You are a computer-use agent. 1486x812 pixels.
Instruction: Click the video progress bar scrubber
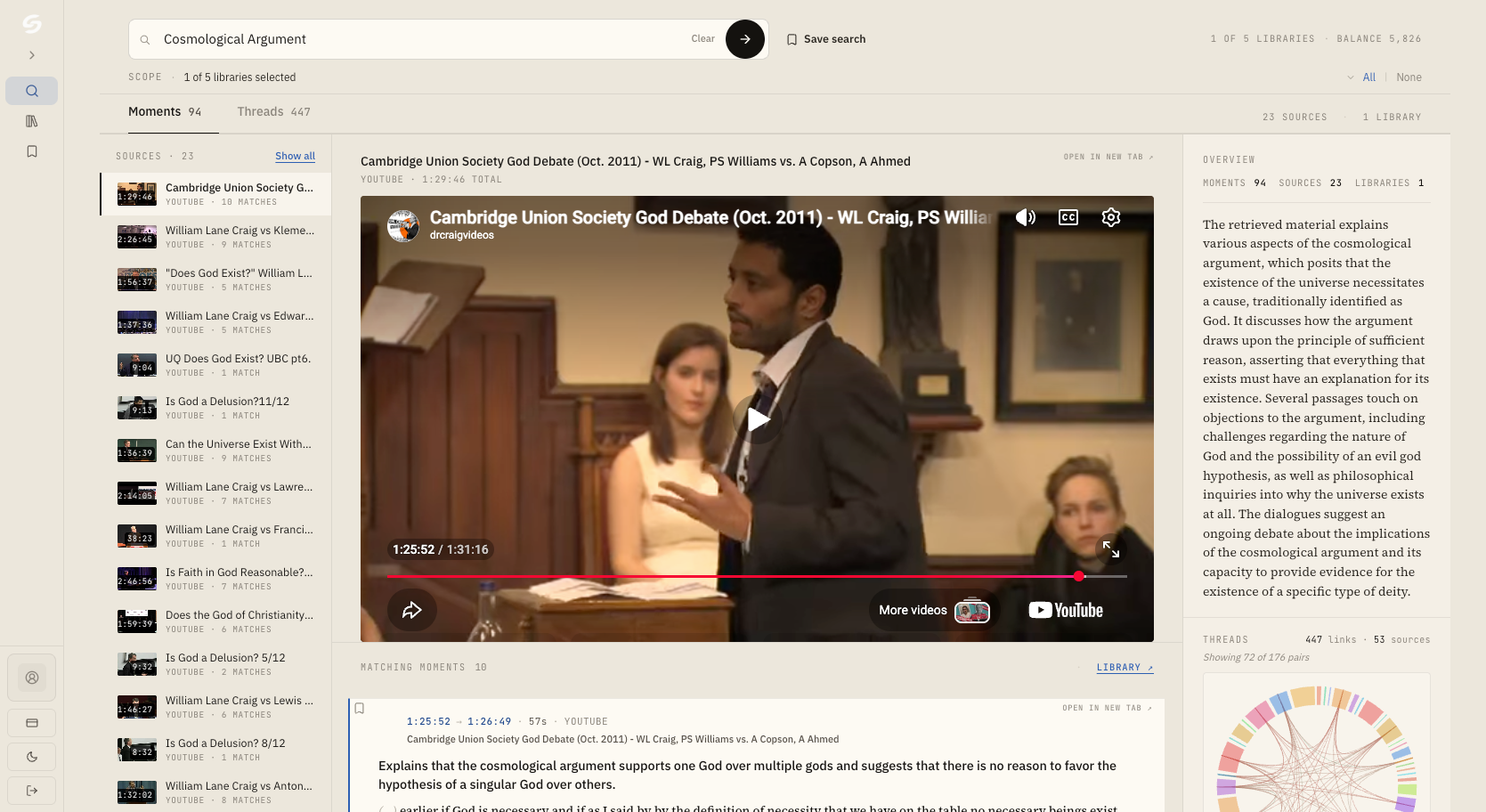[1079, 576]
